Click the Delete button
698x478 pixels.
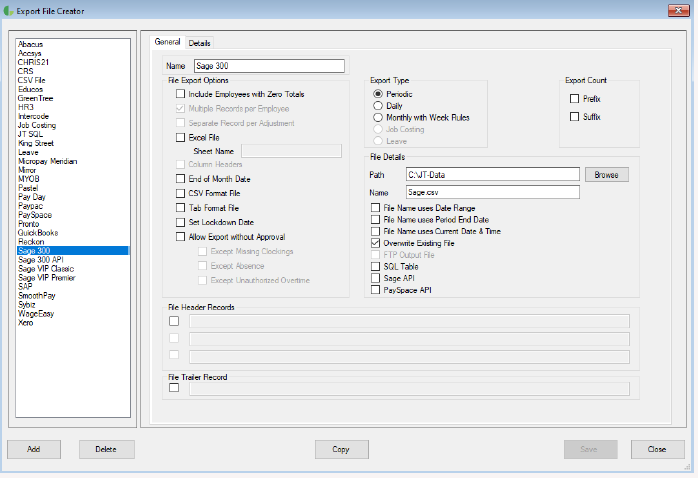coord(106,450)
